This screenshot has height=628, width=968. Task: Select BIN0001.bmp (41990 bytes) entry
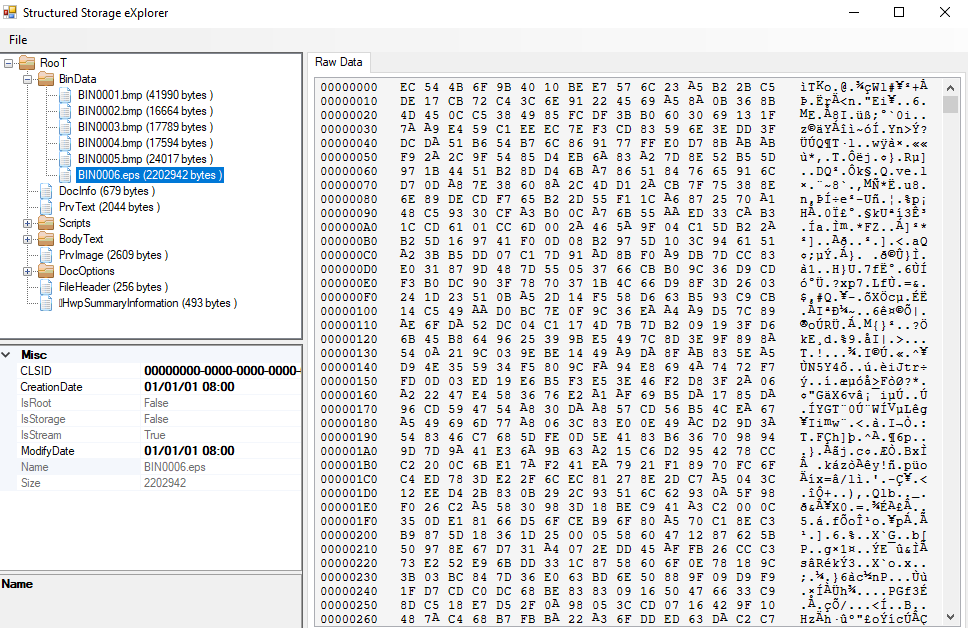[145, 95]
